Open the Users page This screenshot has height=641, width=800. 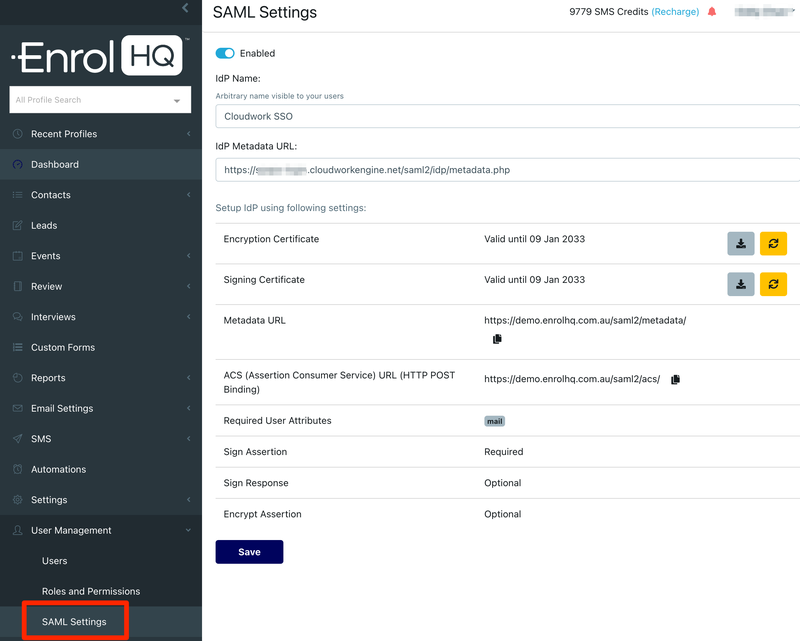(55, 561)
